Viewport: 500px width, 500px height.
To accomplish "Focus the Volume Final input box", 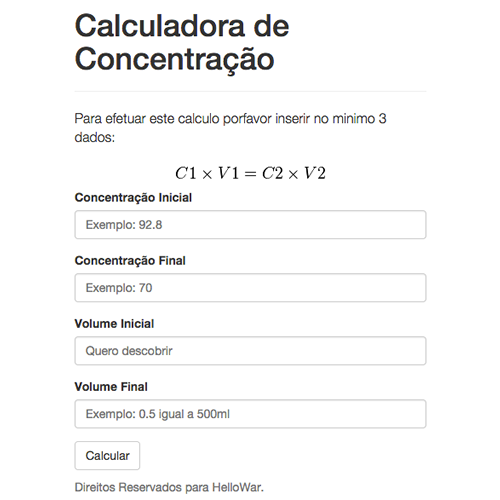I will tap(250, 414).
